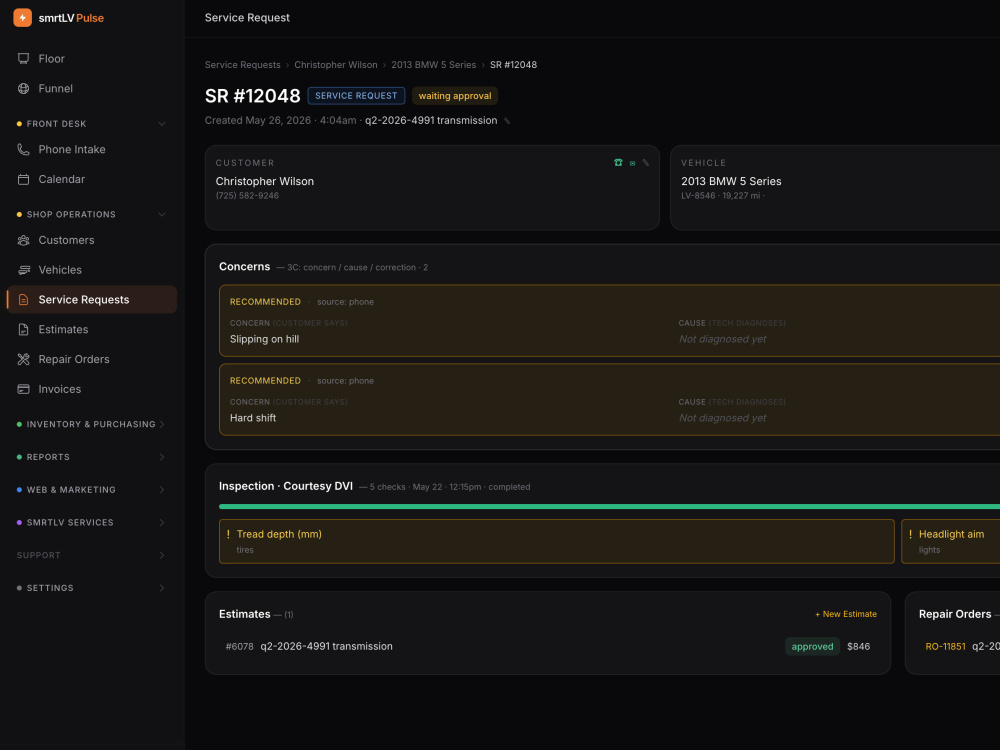This screenshot has height=750, width=1000.
Task: Collapse the Shop Operations section
Action: tap(162, 214)
